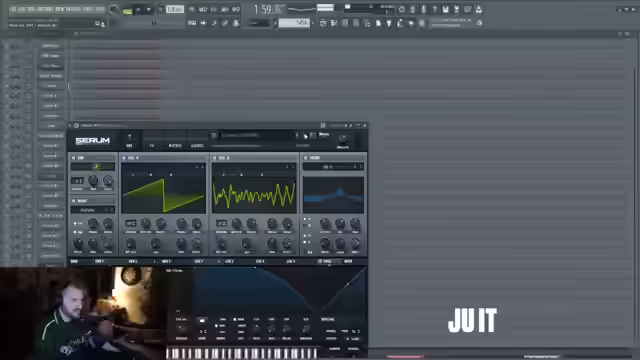Click the FL Studio play button
This screenshot has height=360, width=640.
pos(138,9)
